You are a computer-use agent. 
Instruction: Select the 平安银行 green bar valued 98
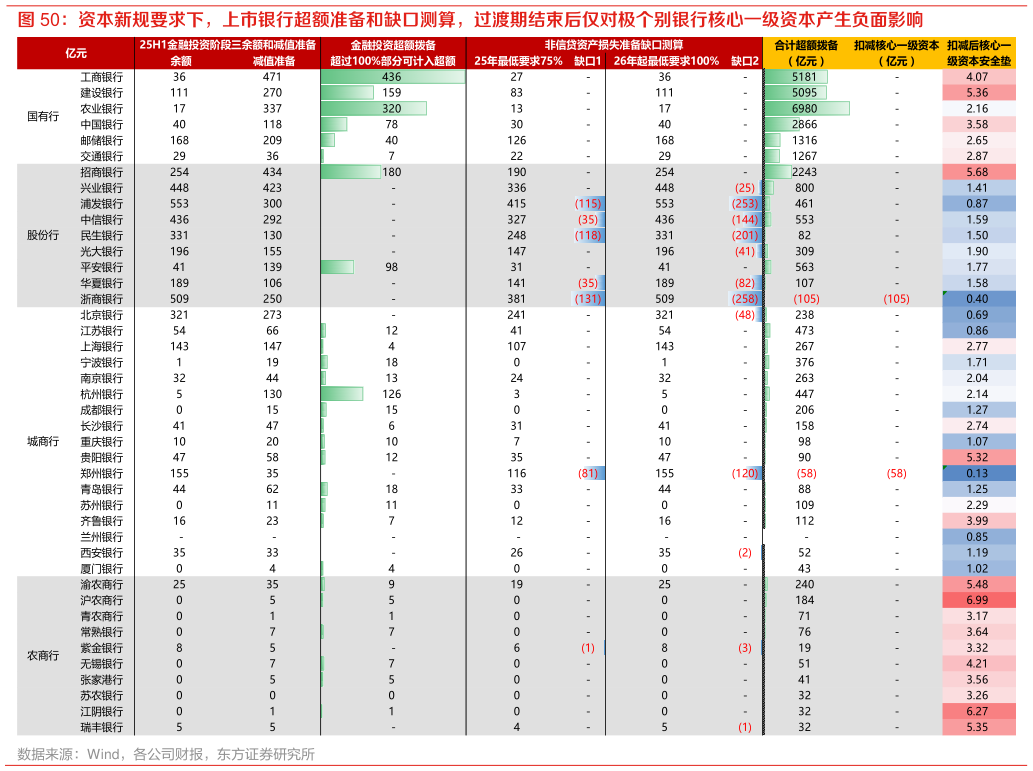click(337, 267)
